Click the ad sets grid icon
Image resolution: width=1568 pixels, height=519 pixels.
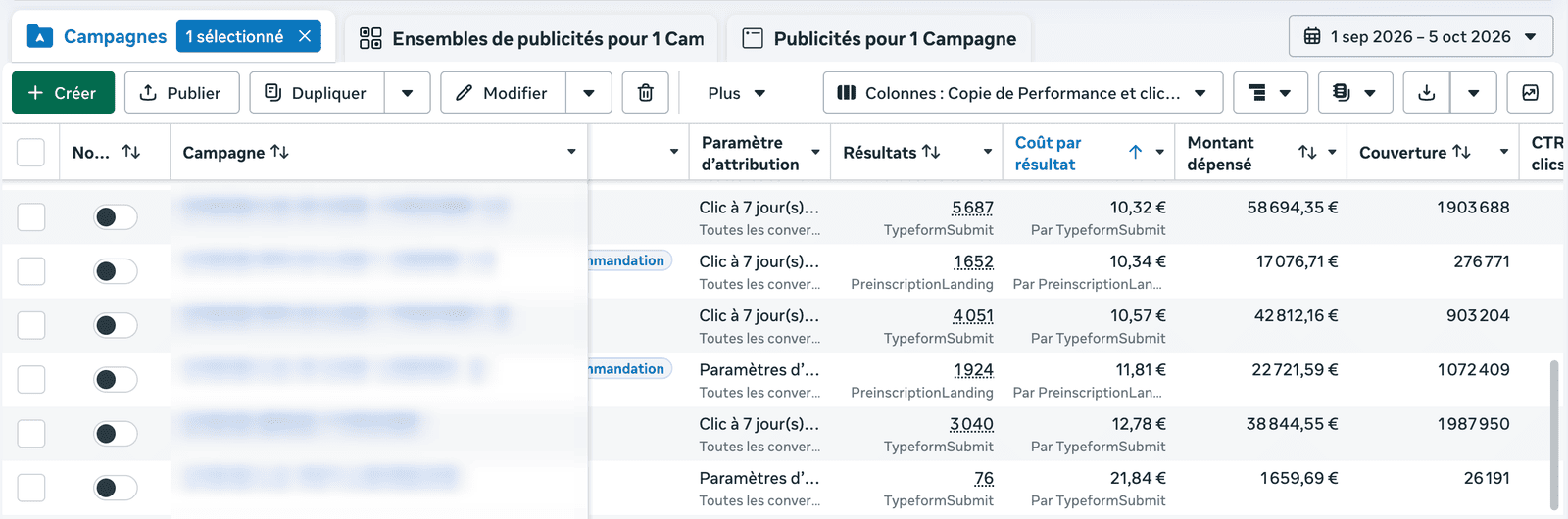[370, 38]
